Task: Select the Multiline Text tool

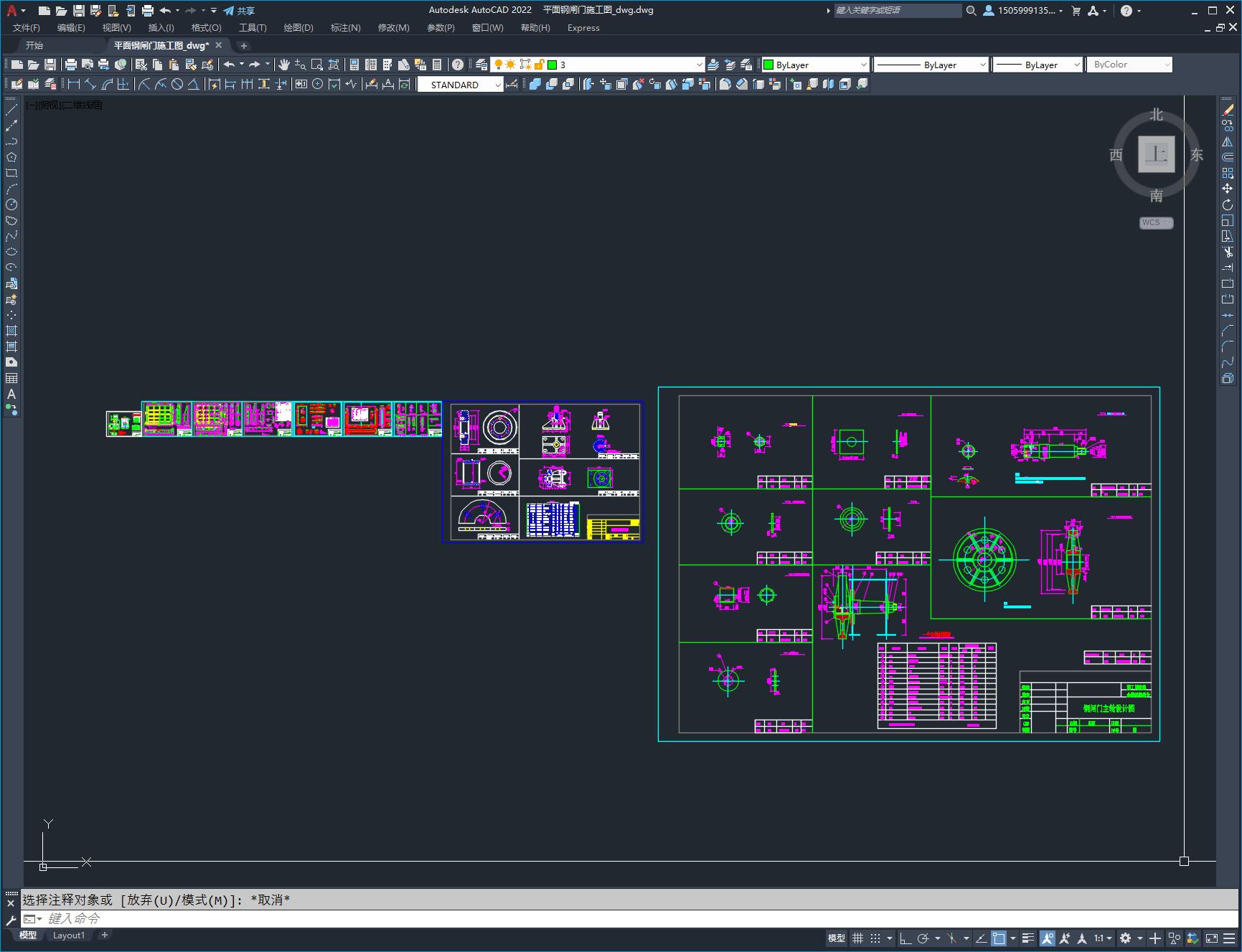Action: point(11,394)
